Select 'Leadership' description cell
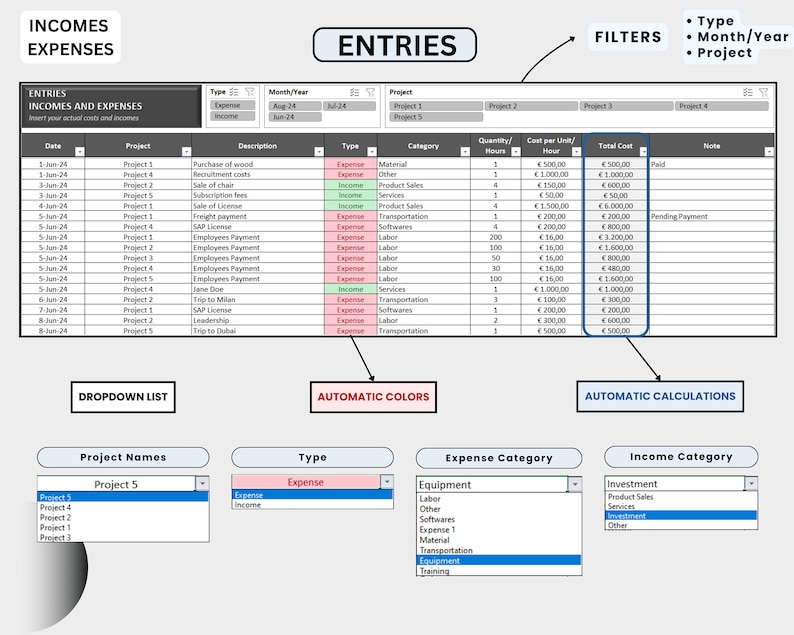The image size is (794, 635). [x=258, y=320]
